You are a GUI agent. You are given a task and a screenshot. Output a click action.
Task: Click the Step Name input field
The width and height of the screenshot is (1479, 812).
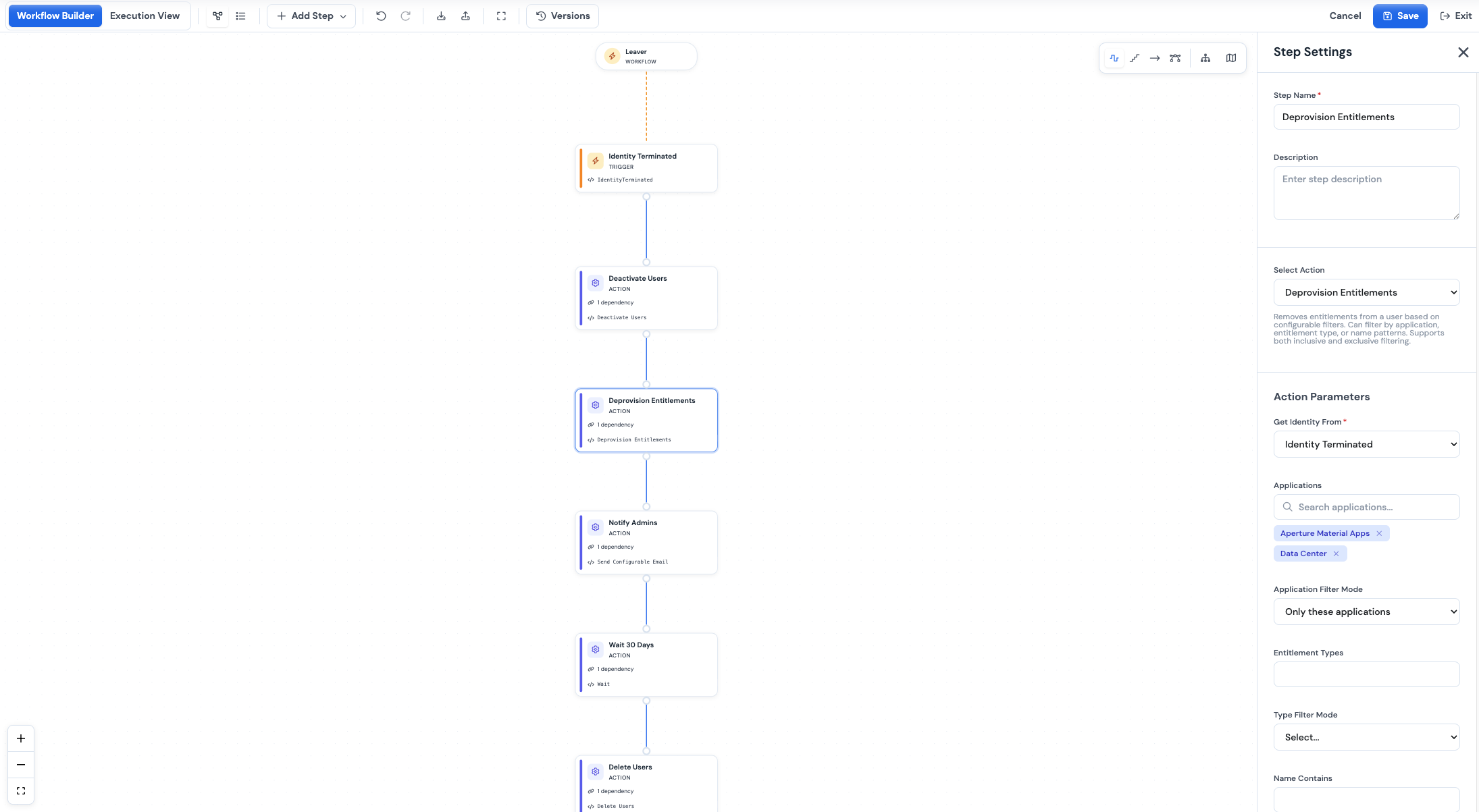[1366, 117]
